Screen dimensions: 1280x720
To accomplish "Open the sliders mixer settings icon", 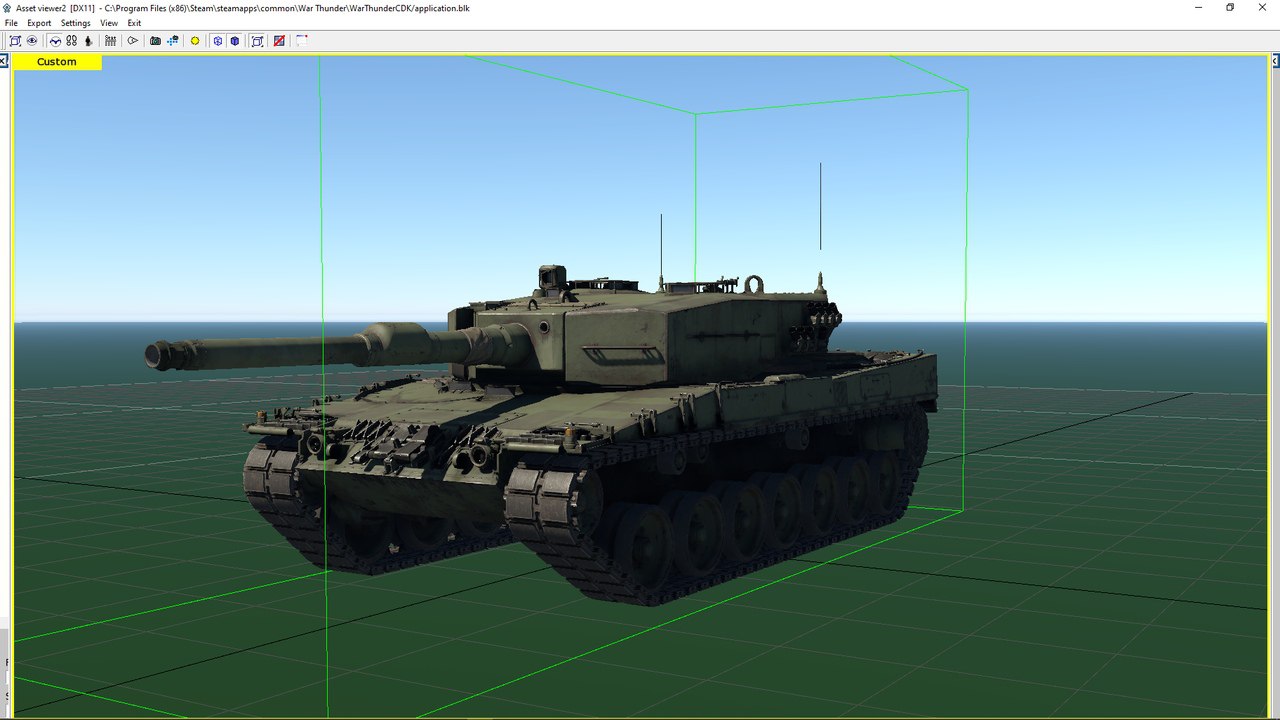I will pyautogui.click(x=110, y=41).
